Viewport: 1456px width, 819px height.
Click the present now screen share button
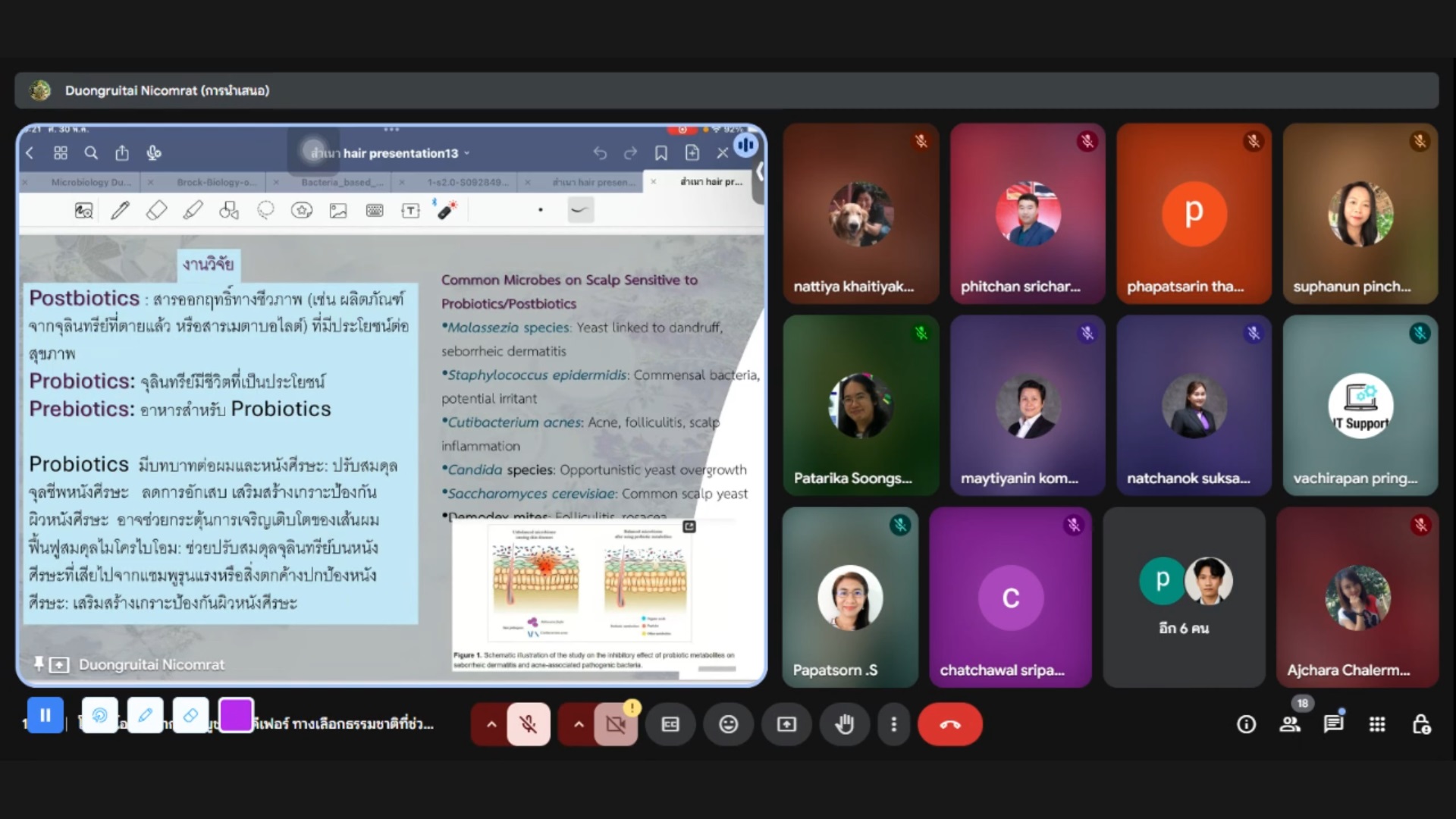coord(787,725)
